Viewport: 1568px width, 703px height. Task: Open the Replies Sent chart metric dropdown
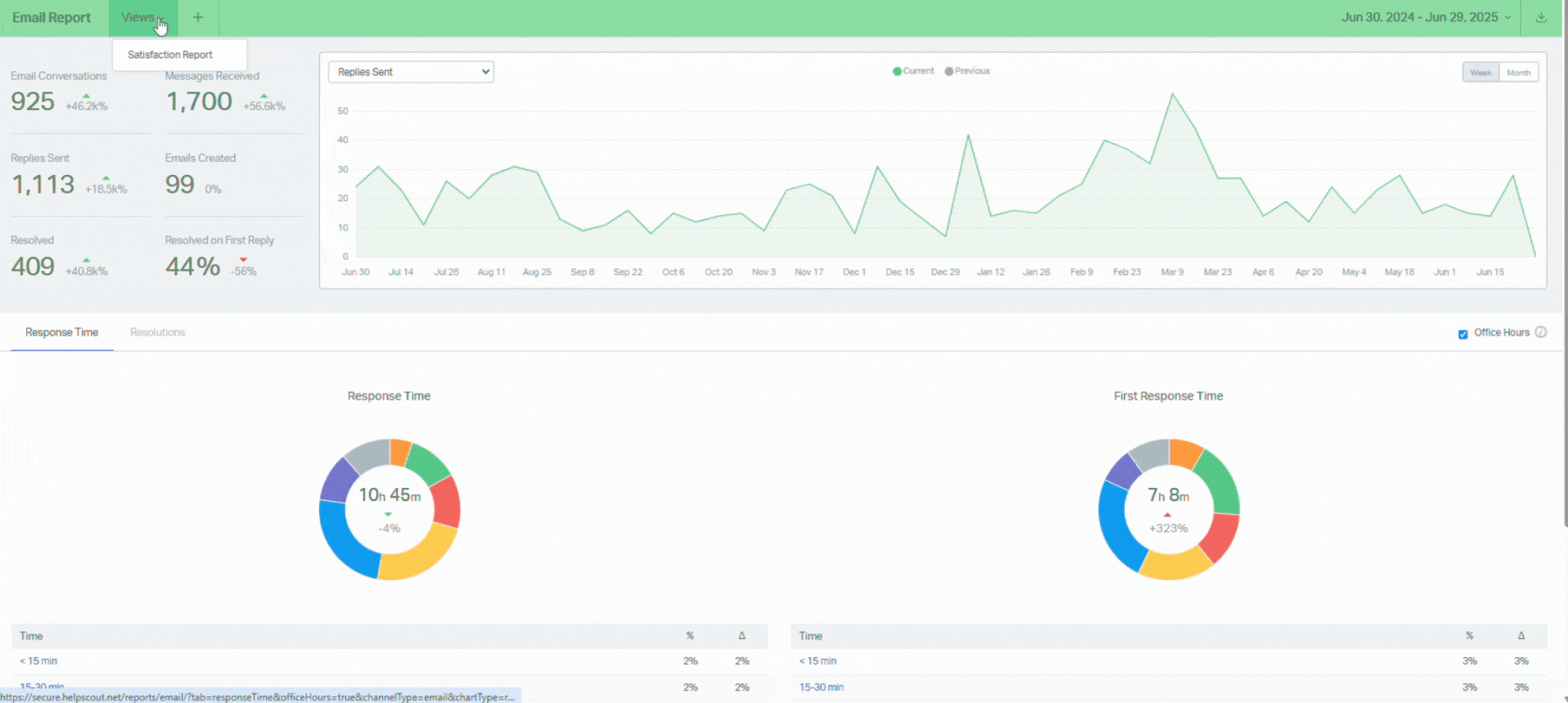(411, 72)
